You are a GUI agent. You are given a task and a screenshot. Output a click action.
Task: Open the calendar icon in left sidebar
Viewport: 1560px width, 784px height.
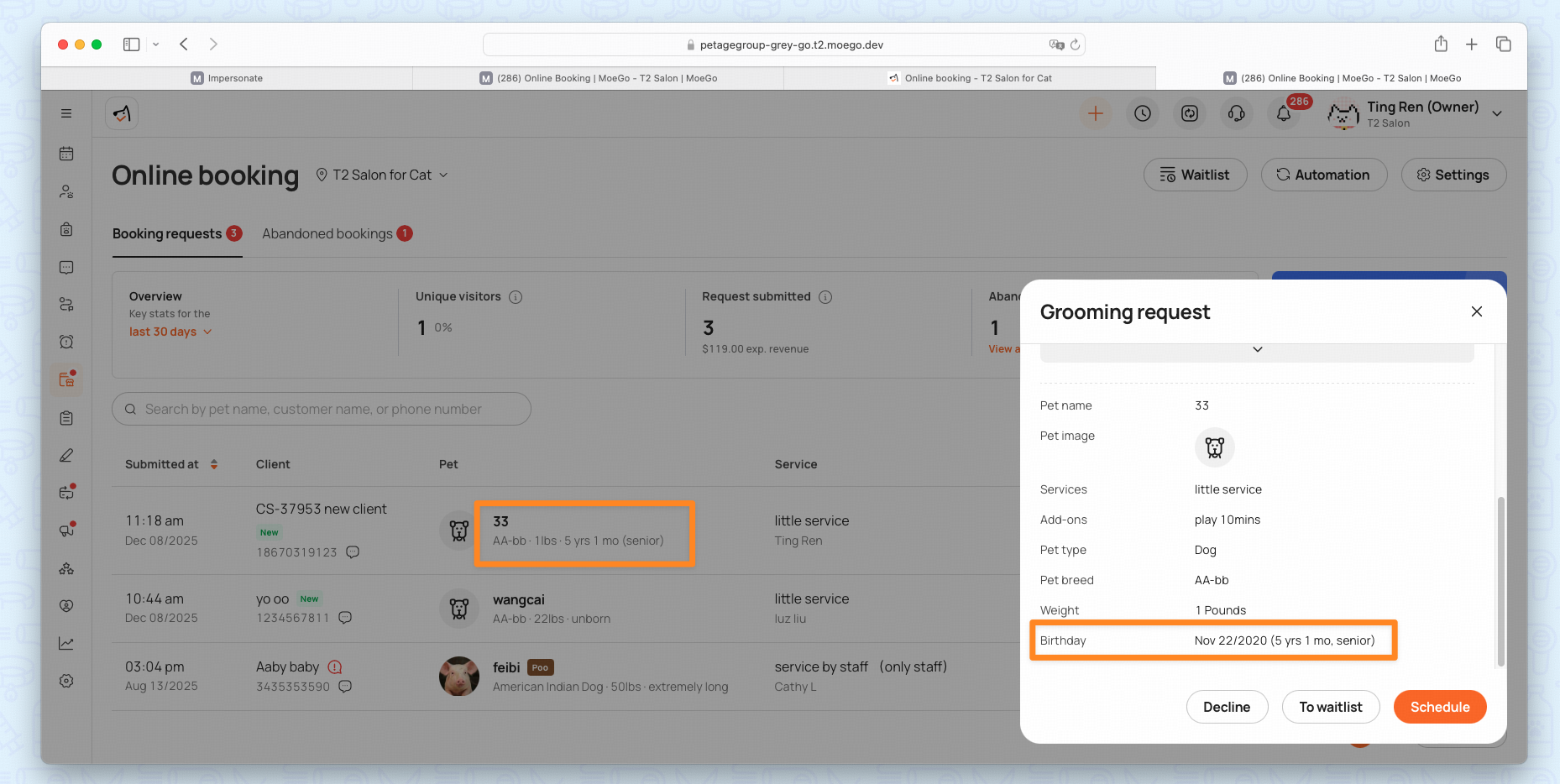(x=66, y=154)
